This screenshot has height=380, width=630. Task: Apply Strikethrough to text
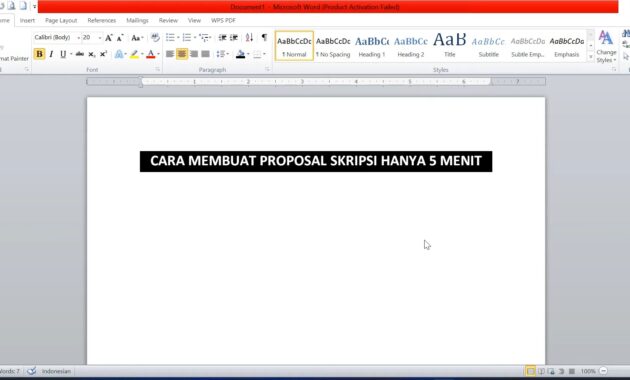[x=80, y=54]
